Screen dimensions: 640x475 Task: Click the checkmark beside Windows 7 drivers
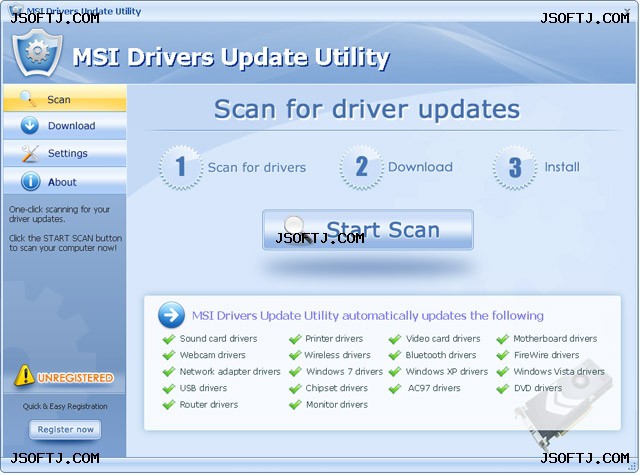295,372
